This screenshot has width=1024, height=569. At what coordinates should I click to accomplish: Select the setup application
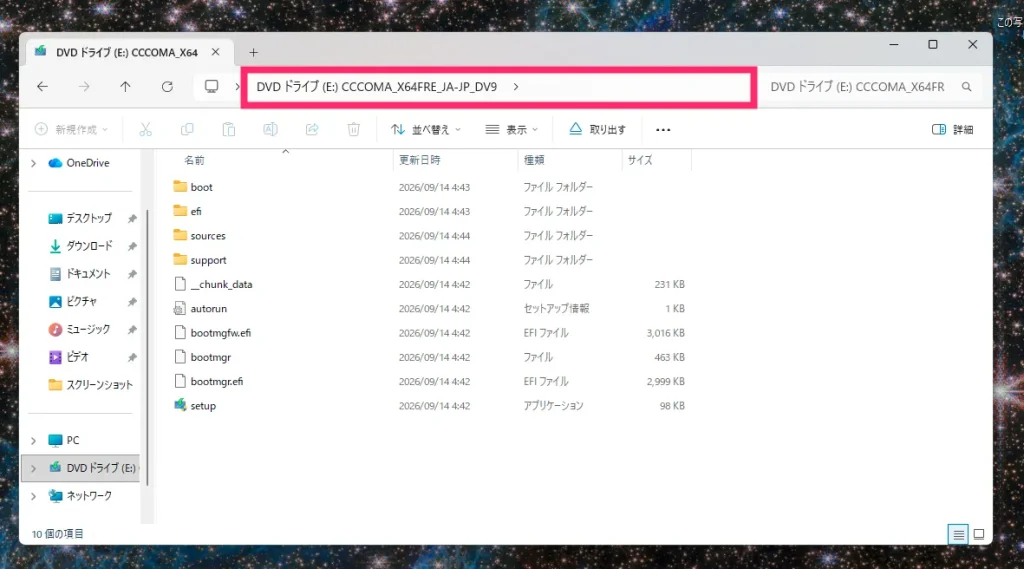point(203,406)
